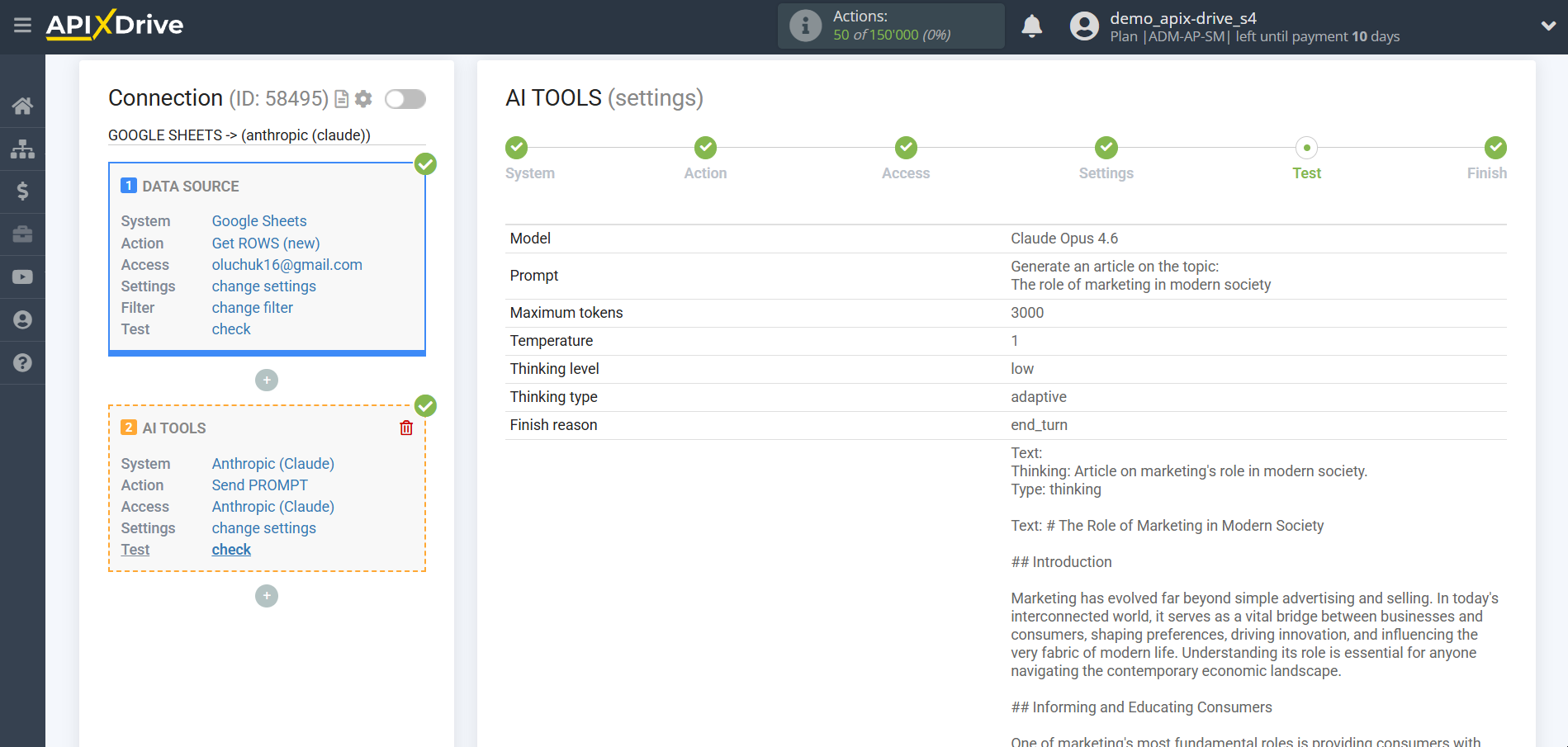This screenshot has height=747, width=1568.
Task: Click the APIXDrive logo
Action: click(115, 25)
